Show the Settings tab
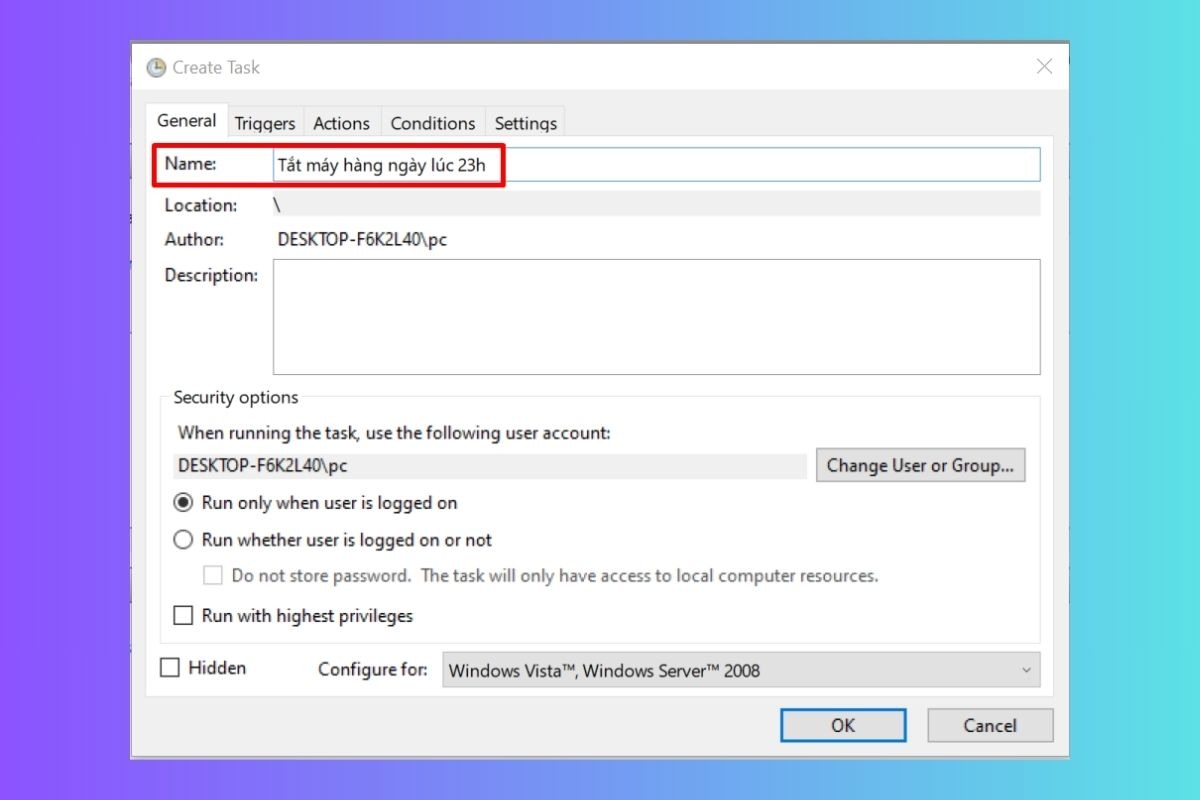 point(526,123)
